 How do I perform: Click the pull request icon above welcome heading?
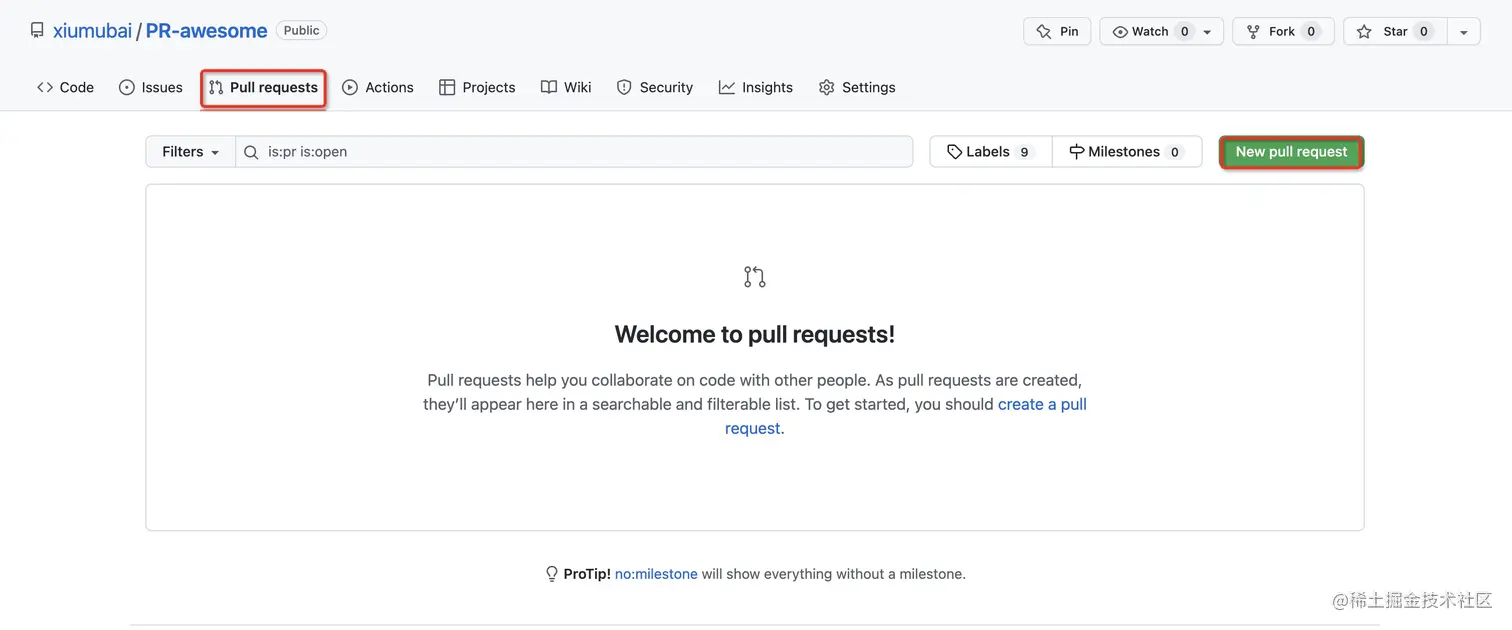755,277
